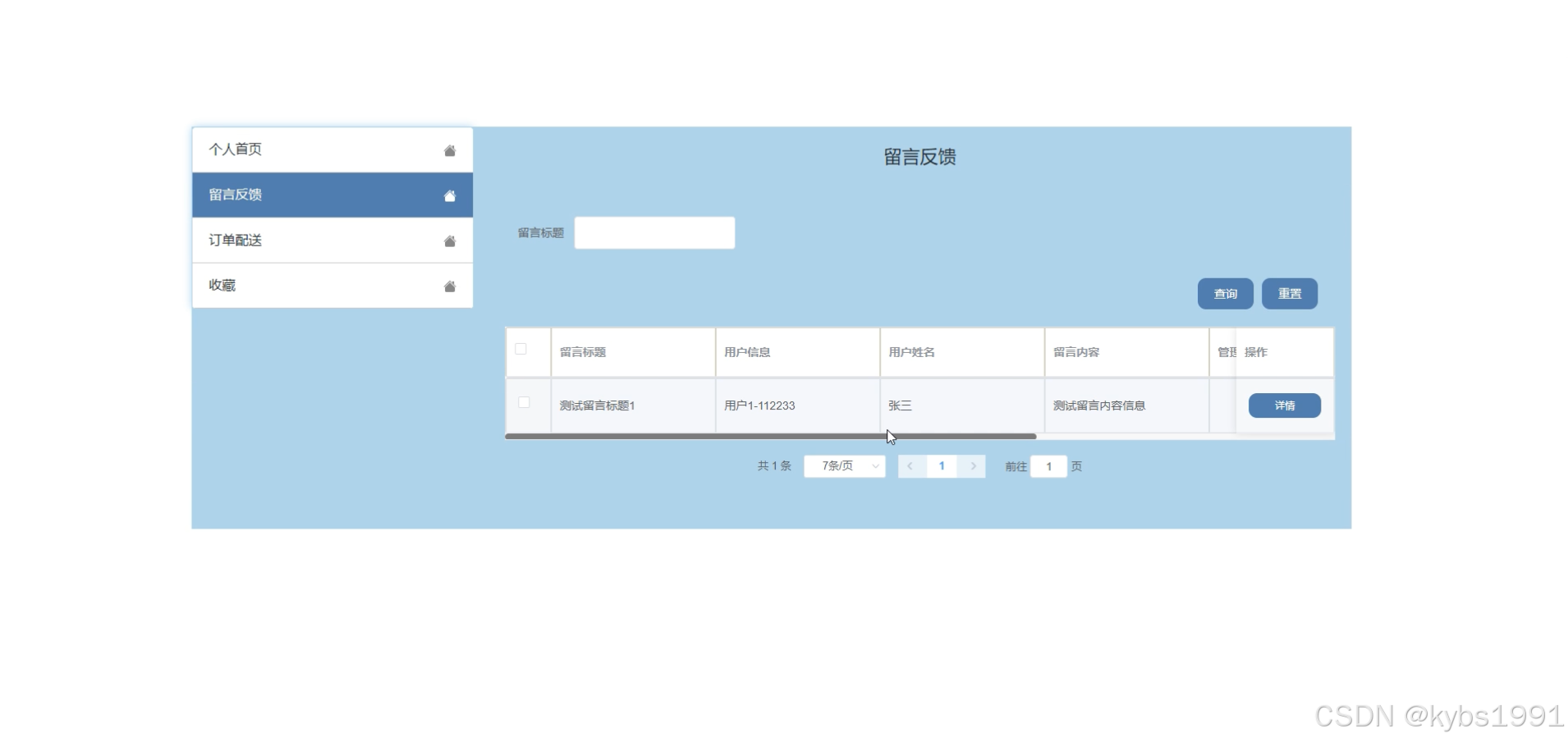Click 操作 column header

1285,352
